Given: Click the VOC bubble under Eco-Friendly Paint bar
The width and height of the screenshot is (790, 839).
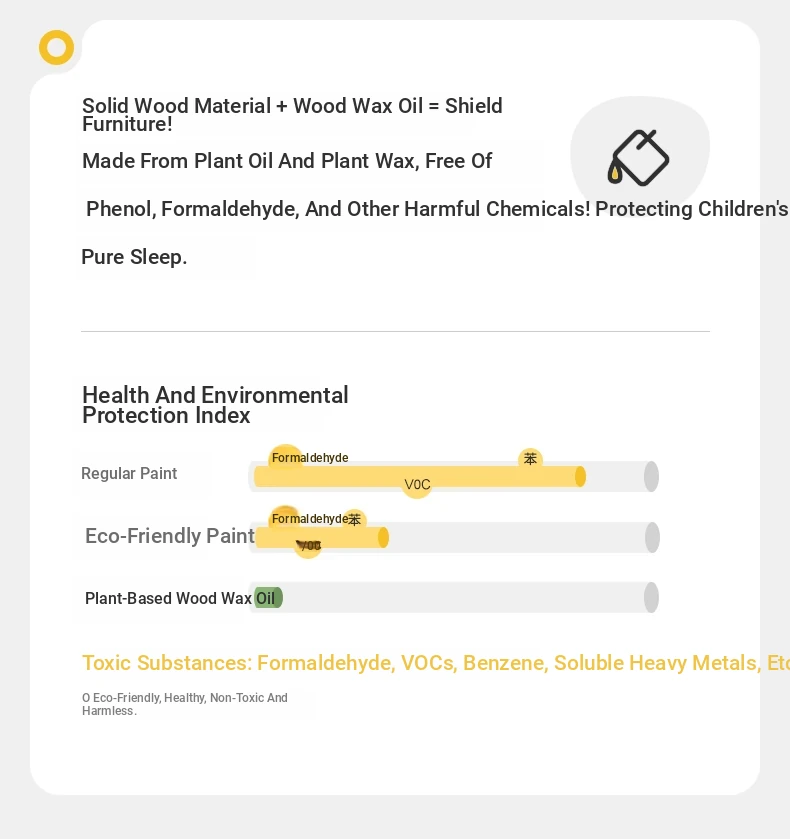Looking at the screenshot, I should pyautogui.click(x=308, y=545).
